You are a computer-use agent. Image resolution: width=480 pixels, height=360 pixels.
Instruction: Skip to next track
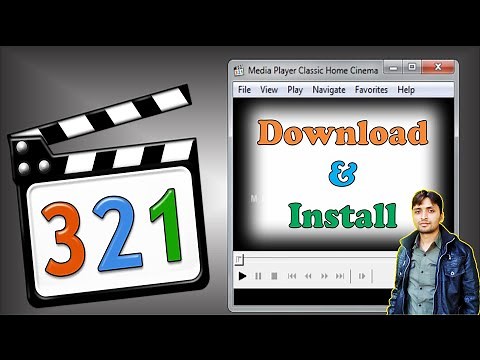click(x=340, y=276)
